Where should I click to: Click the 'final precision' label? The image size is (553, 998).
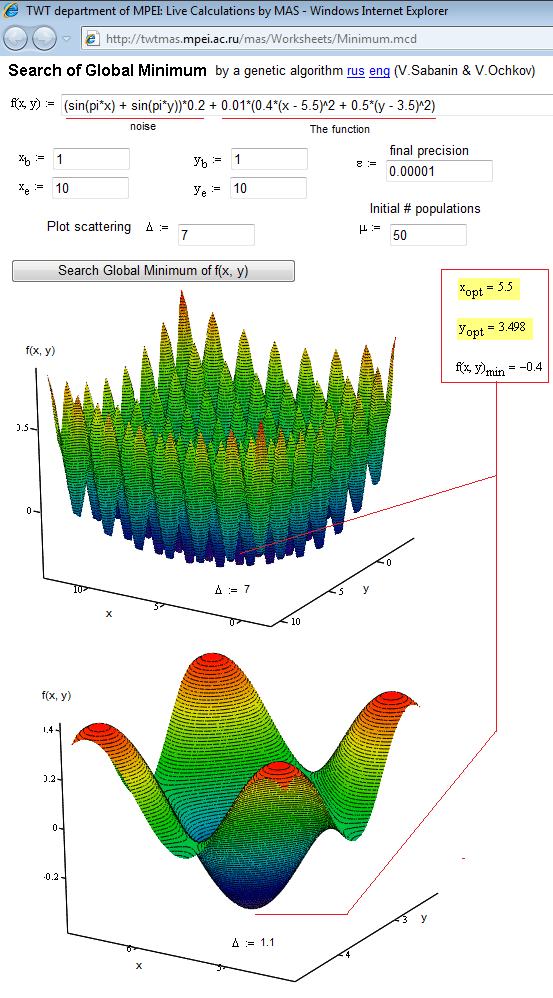coord(429,151)
